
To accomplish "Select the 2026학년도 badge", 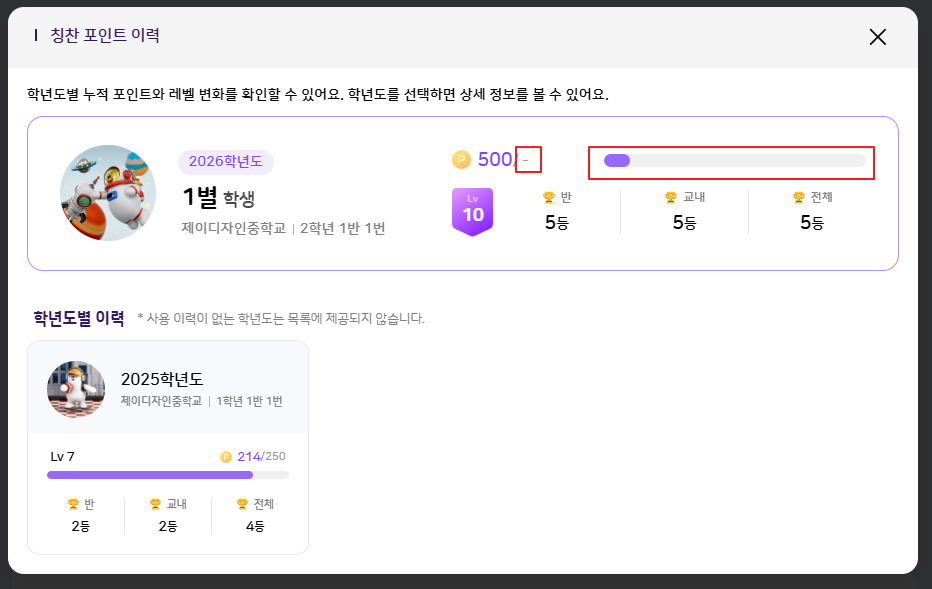I will pyautogui.click(x=225, y=162).
